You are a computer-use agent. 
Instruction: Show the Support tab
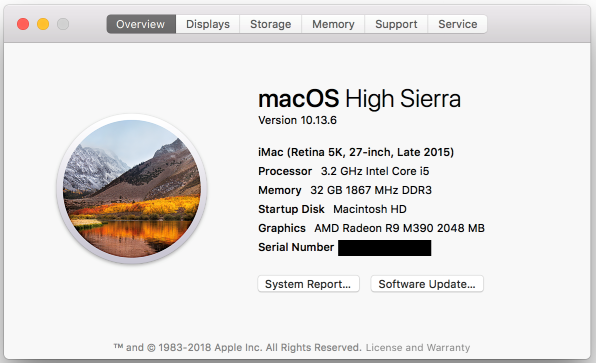click(x=396, y=24)
